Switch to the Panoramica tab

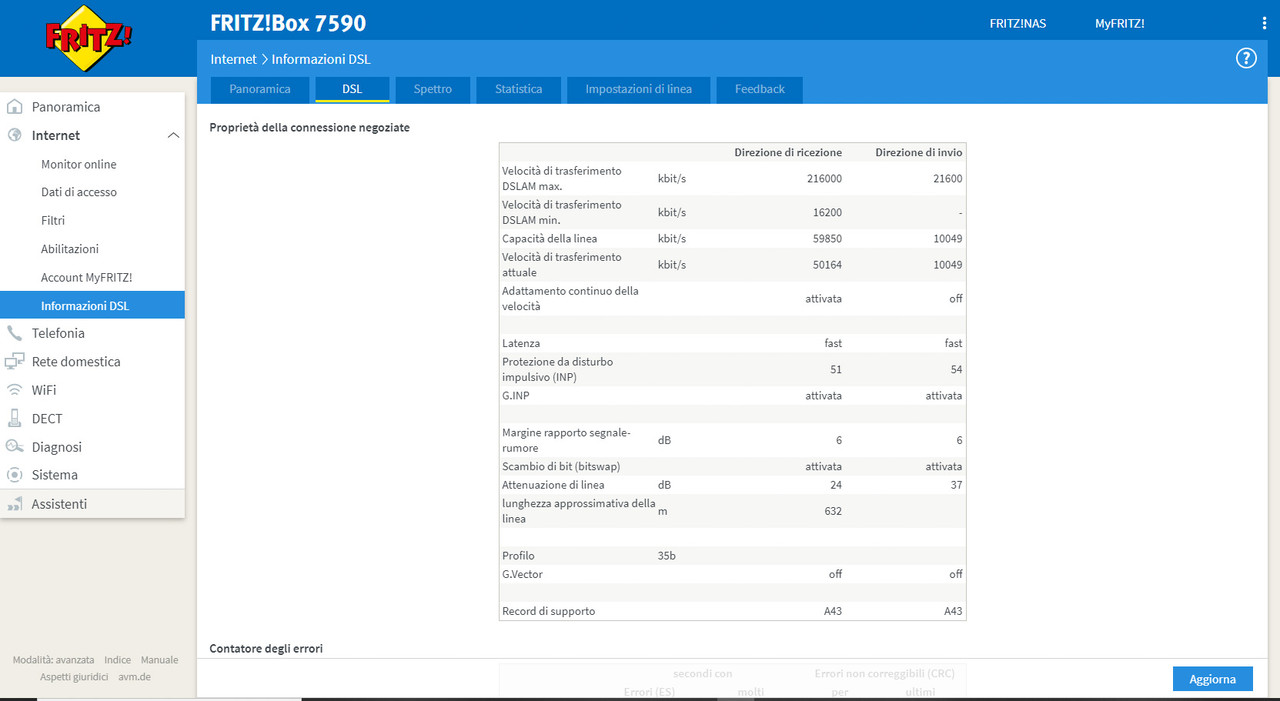[260, 89]
